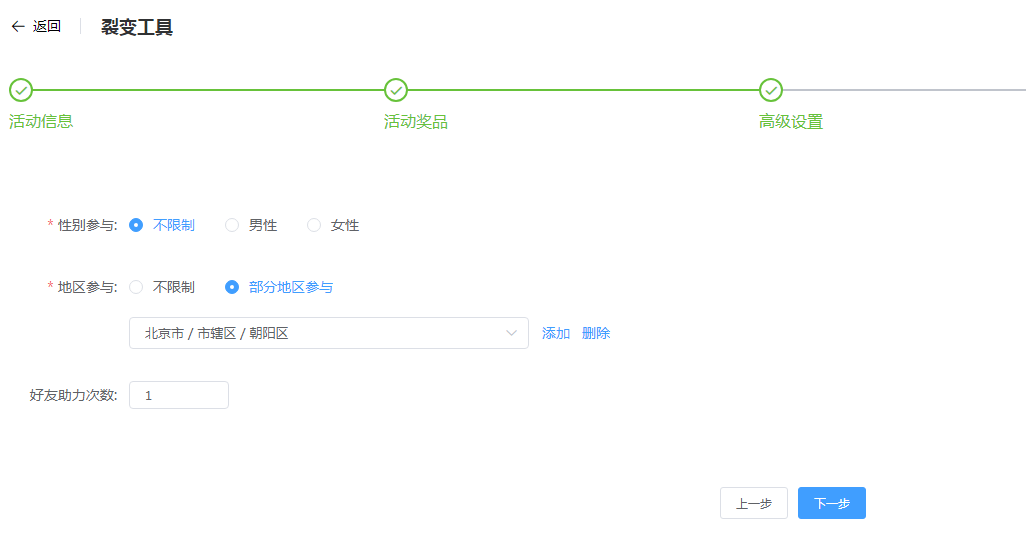
Task: Click the 性别参与 field label
Action: pos(87,225)
